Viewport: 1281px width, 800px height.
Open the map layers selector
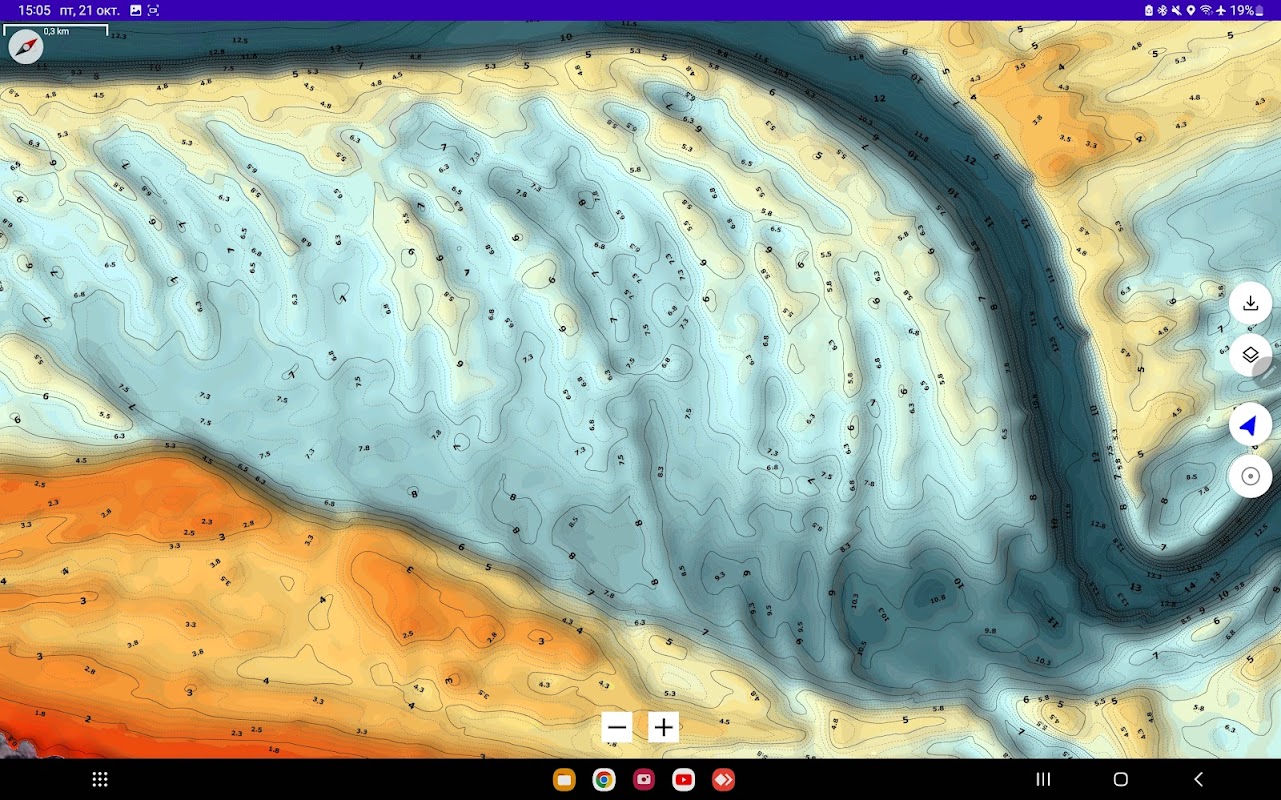coord(1250,355)
